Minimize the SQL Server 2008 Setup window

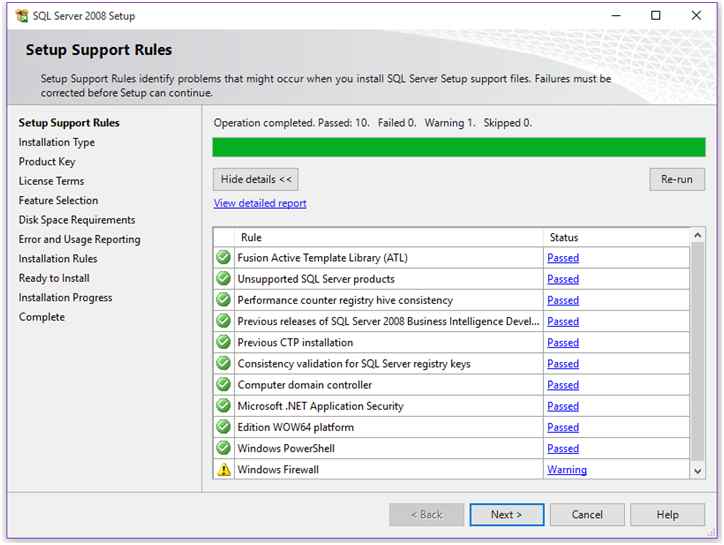(616, 15)
